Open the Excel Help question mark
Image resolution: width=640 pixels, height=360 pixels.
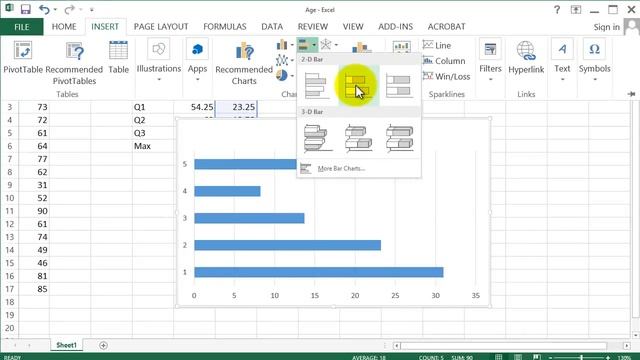[557, 9]
